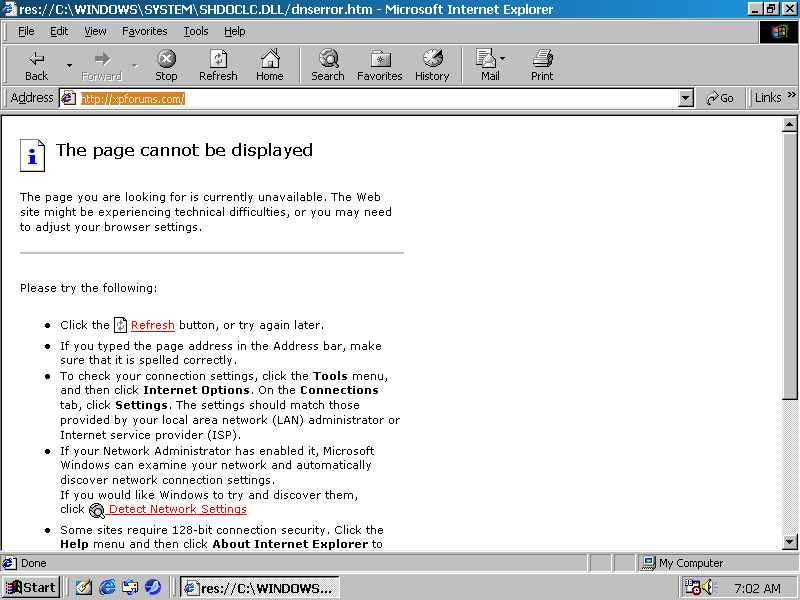800x600 pixels.
Task: Click the blue sphere icon in Quick Launch
Action: point(153,587)
